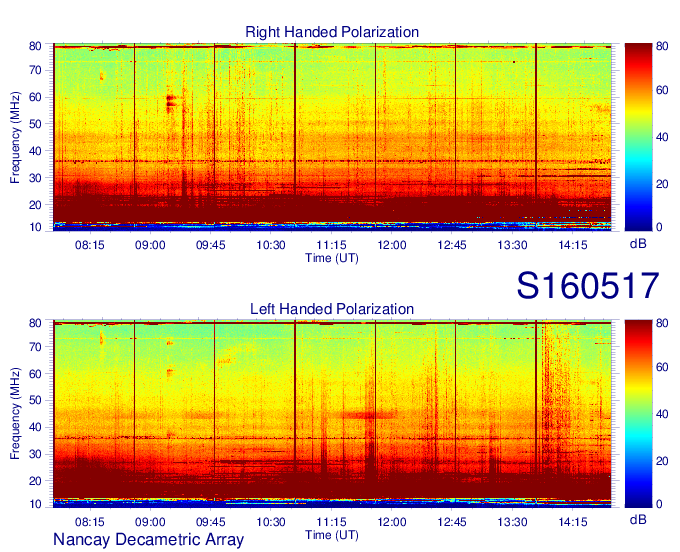Click the 60 MHz tick on the top frequency axis

pyautogui.click(x=35, y=97)
